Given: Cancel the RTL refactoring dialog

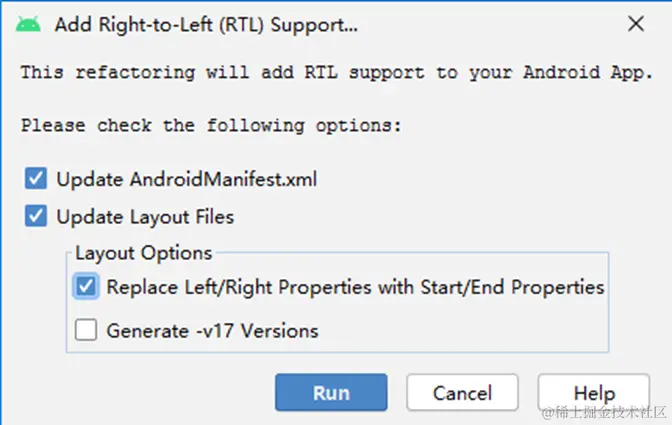Looking at the screenshot, I should click(462, 393).
